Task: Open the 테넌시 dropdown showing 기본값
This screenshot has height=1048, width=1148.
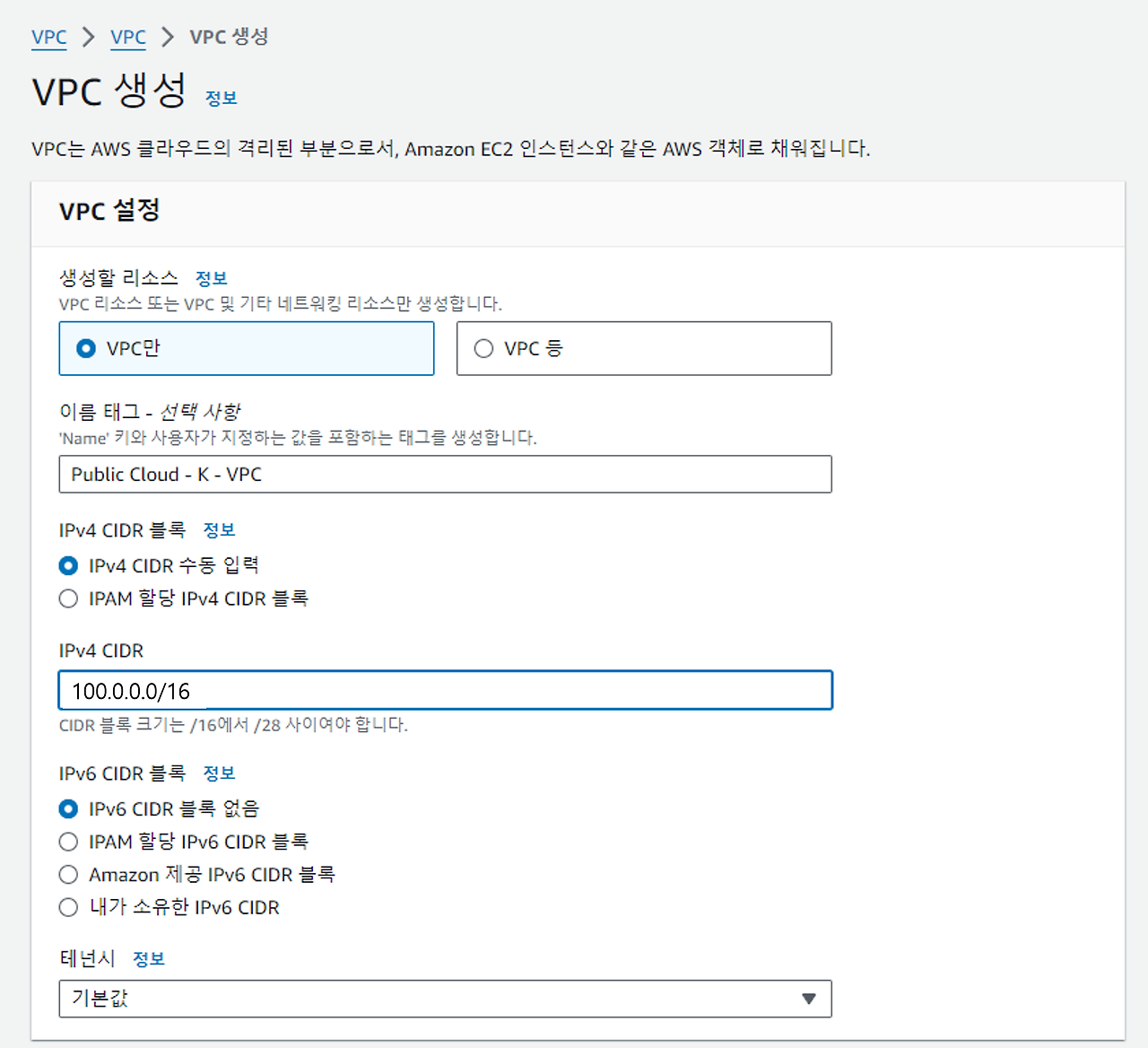Action: (446, 999)
